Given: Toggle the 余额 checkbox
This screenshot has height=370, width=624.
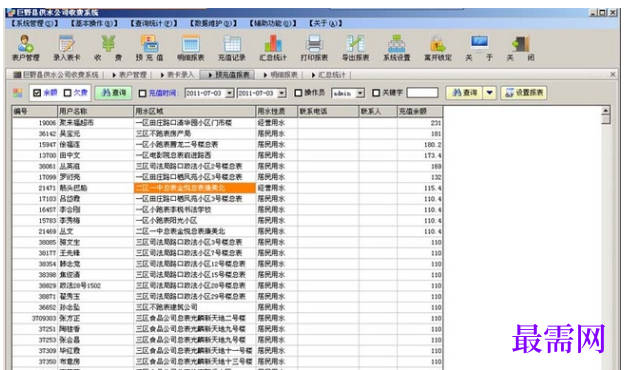Looking at the screenshot, I should click(x=37, y=93).
